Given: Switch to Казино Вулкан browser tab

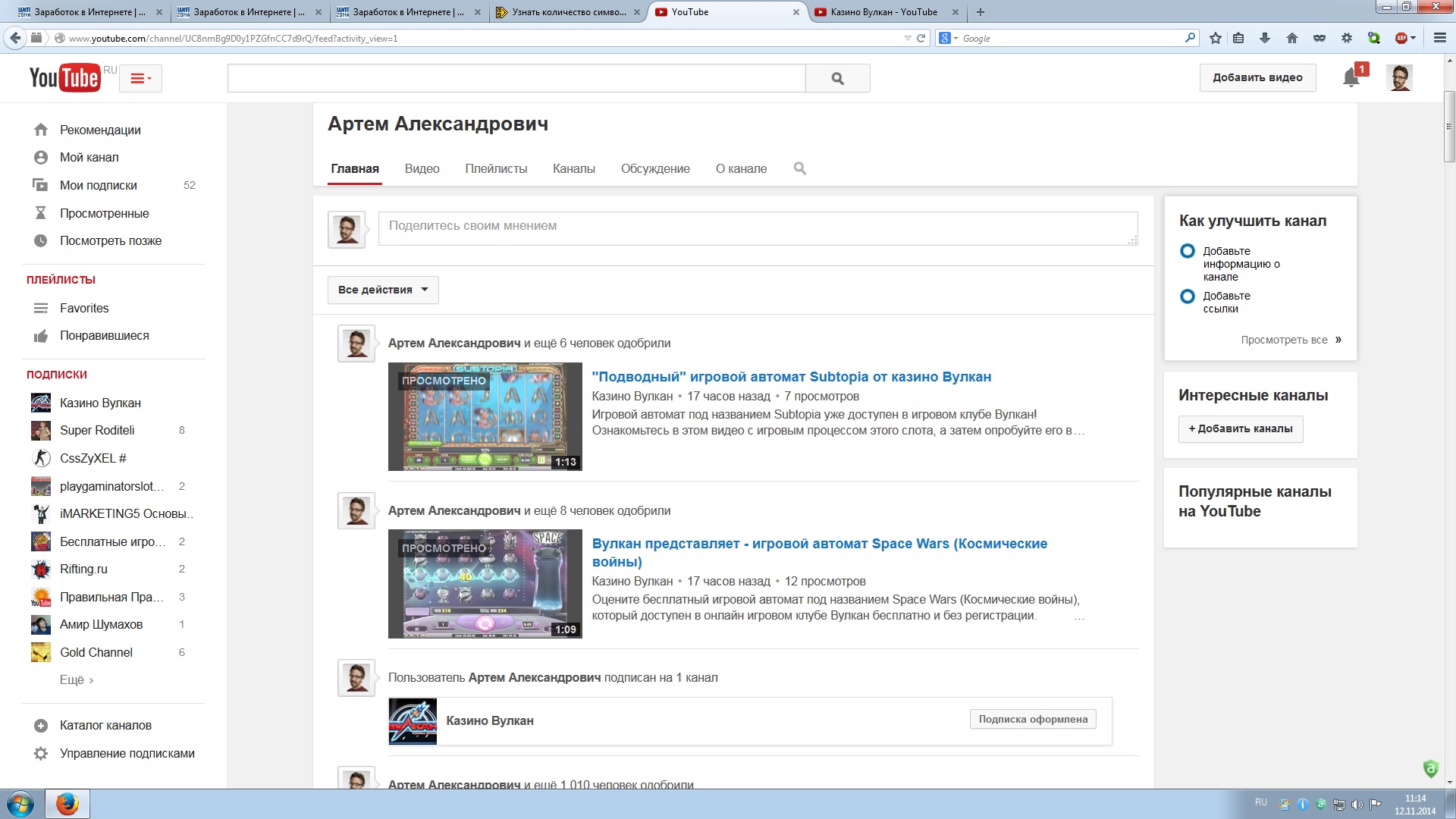Looking at the screenshot, I should point(884,12).
